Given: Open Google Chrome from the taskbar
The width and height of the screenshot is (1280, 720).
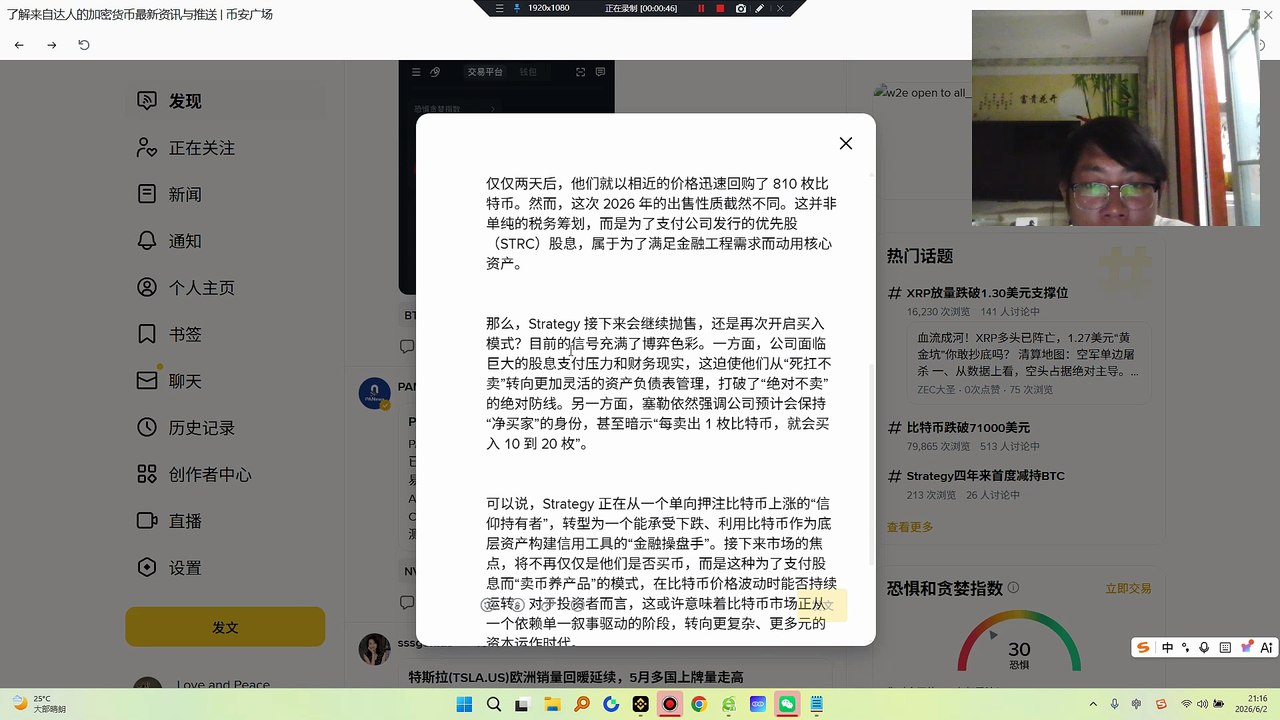Looking at the screenshot, I should click(699, 704).
